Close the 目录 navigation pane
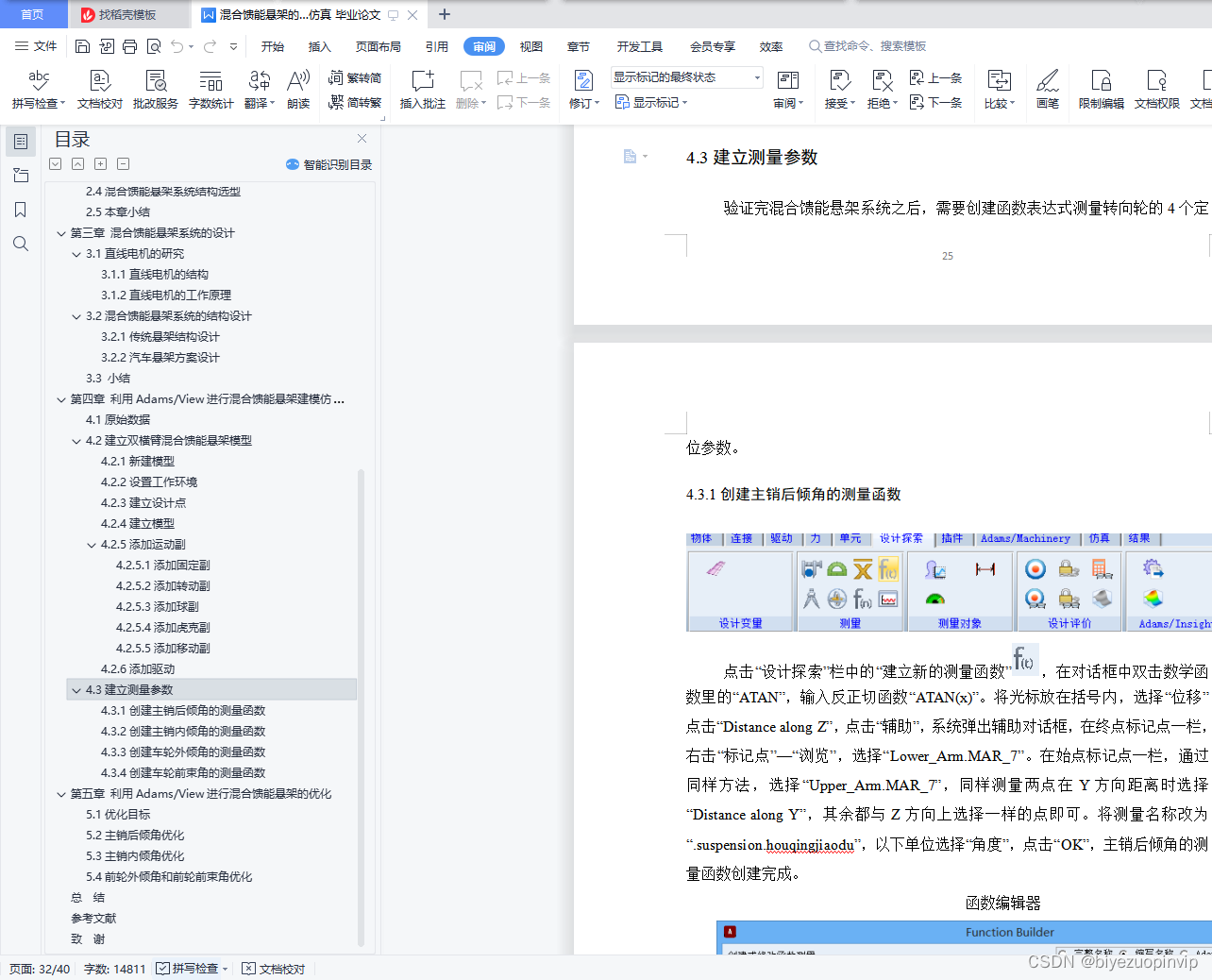The width and height of the screenshot is (1212, 980). tap(362, 138)
